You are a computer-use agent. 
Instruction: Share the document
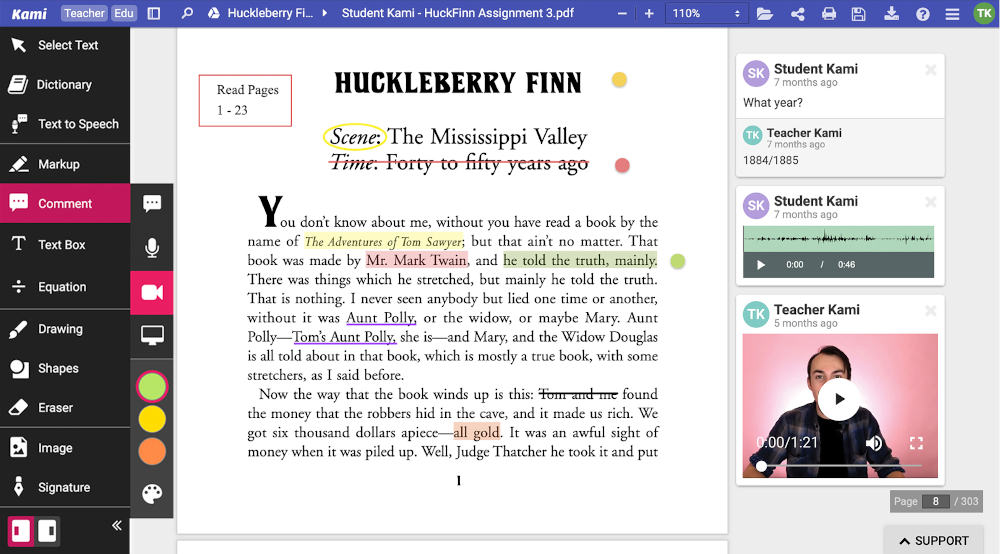[x=797, y=13]
